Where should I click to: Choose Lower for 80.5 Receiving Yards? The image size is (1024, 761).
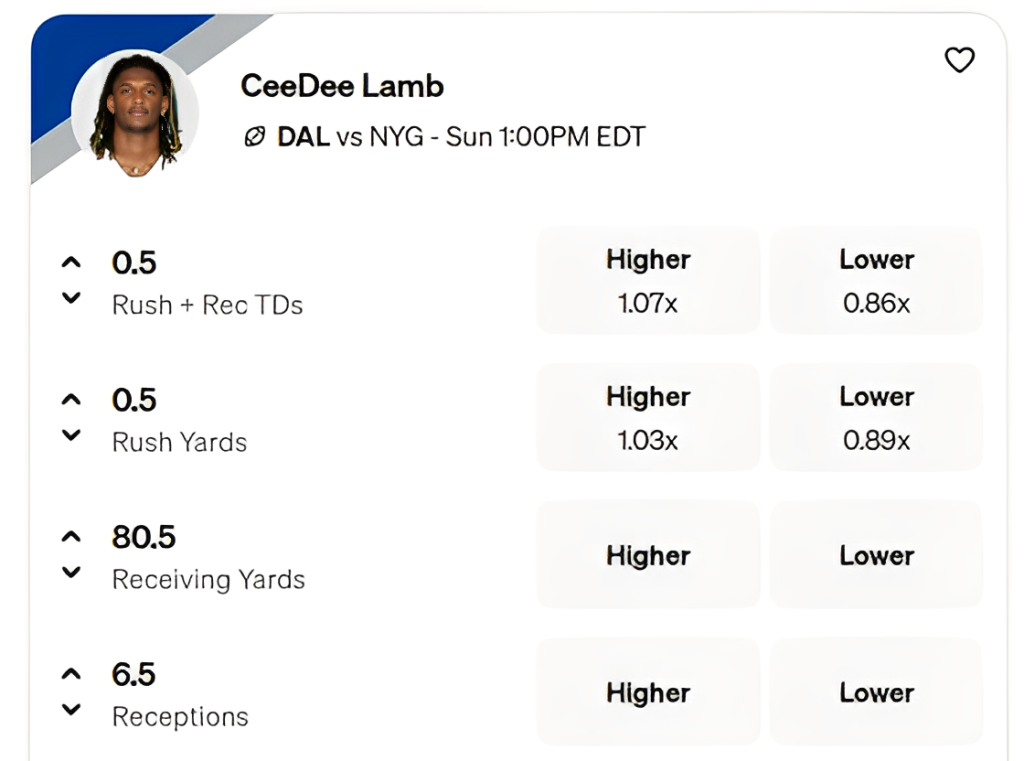[876, 555]
